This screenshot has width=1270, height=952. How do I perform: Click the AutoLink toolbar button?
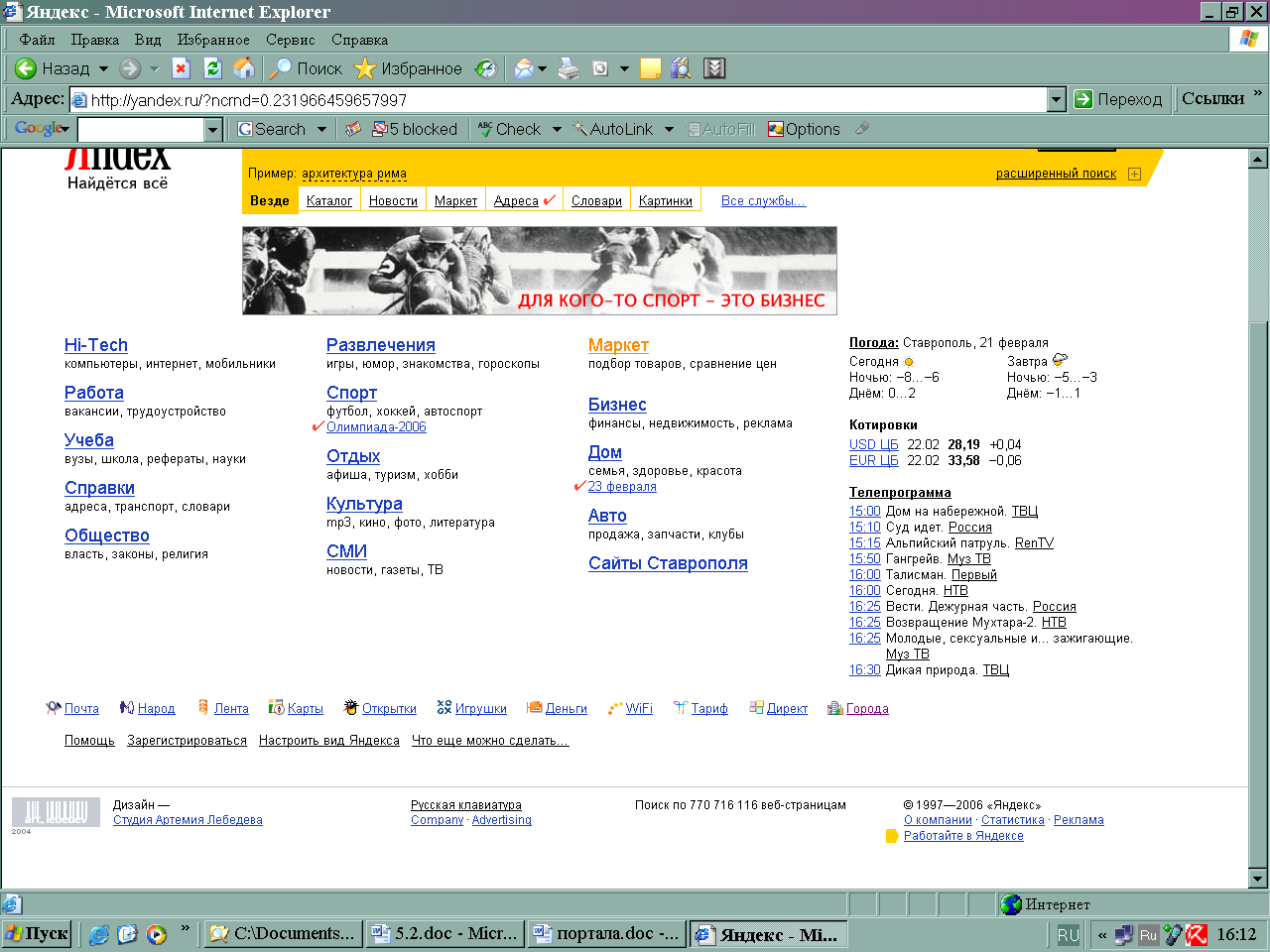(613, 129)
